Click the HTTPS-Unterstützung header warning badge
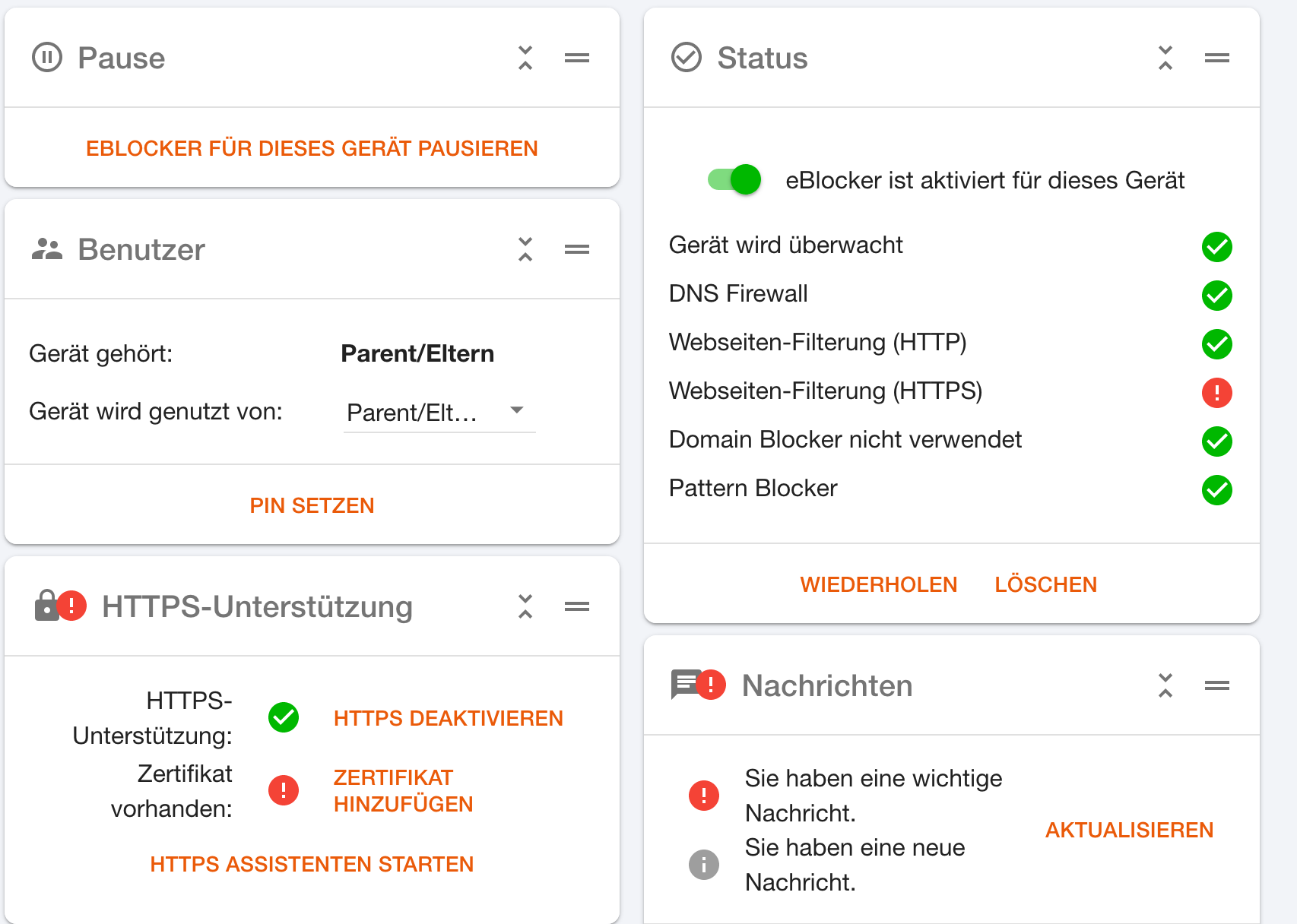 point(71,606)
